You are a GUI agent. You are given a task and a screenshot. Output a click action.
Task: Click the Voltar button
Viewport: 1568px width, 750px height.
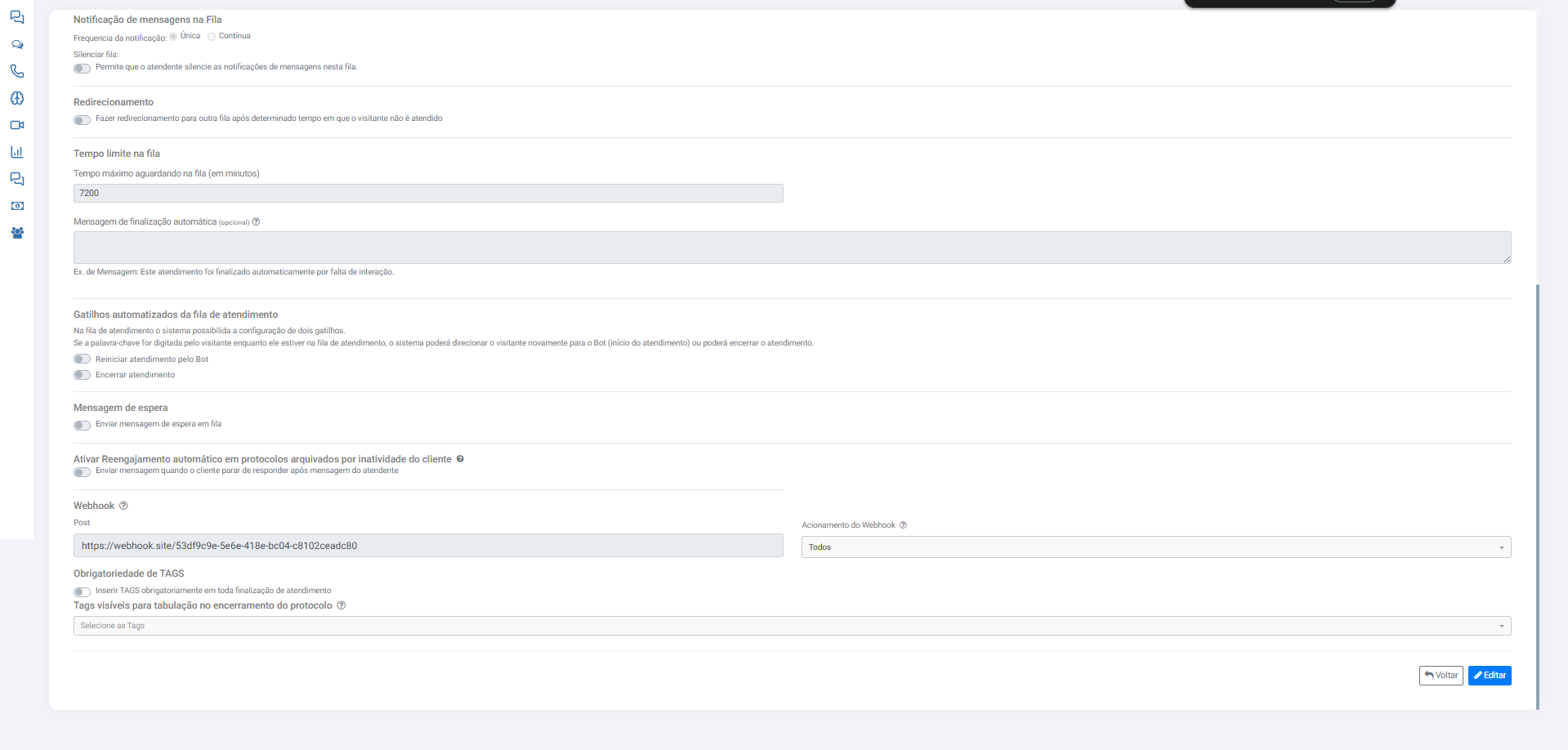[x=1441, y=676]
